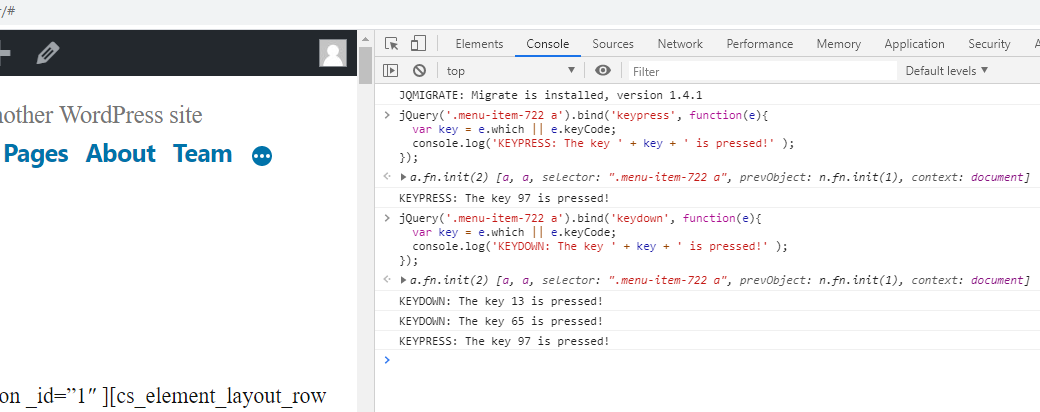
Task: Expand the first a.fn.init(2) object
Action: tap(404, 177)
